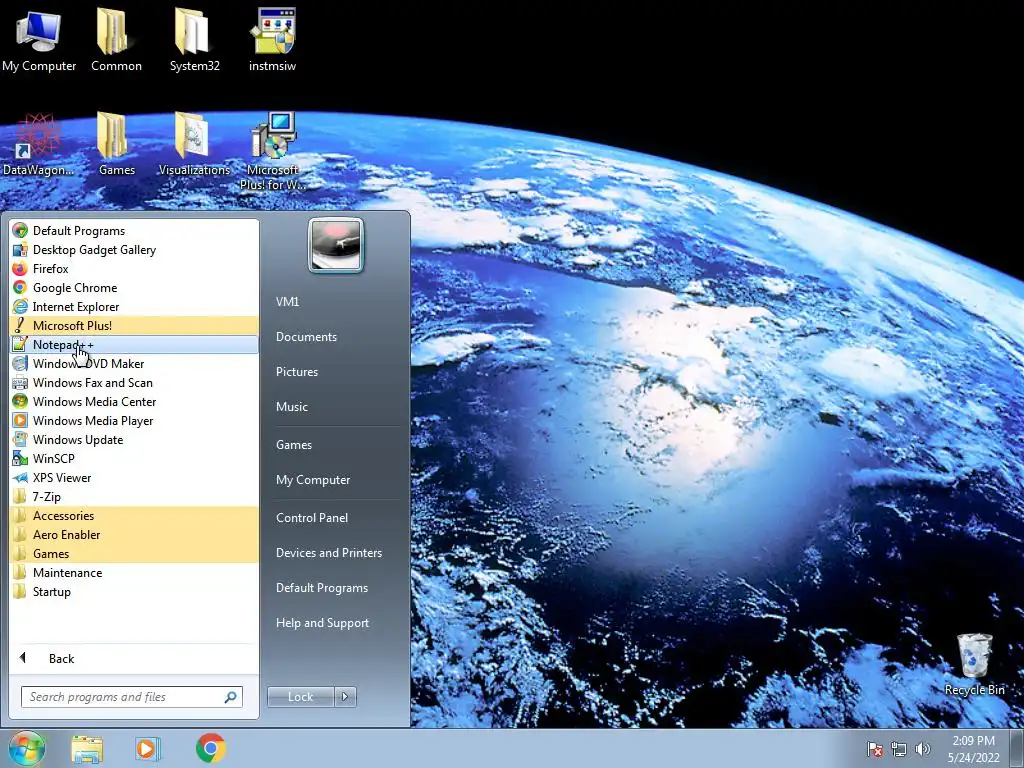The width and height of the screenshot is (1024, 768).
Task: Open Music from Start menu
Action: pyautogui.click(x=336, y=407)
